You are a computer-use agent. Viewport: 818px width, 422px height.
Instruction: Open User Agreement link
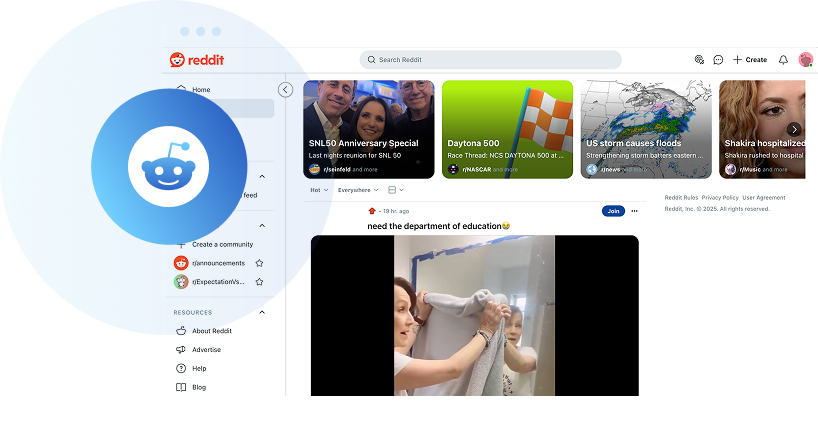tap(764, 198)
